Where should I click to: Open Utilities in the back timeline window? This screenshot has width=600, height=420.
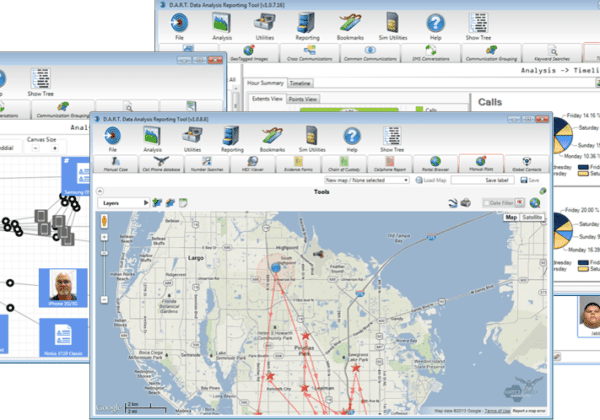pyautogui.click(x=264, y=26)
